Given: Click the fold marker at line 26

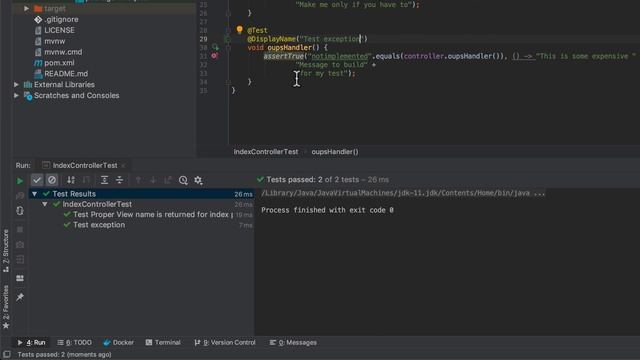Looking at the screenshot, I should point(228,13).
